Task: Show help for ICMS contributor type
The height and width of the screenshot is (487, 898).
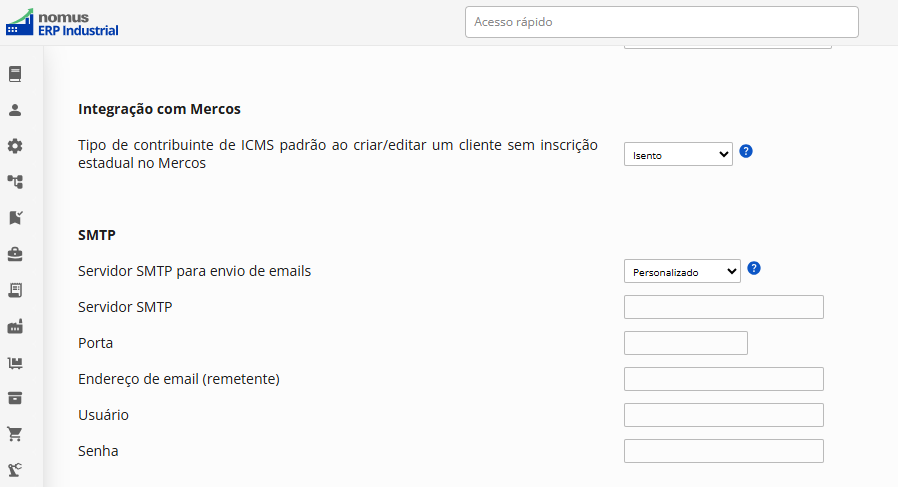Action: point(746,151)
